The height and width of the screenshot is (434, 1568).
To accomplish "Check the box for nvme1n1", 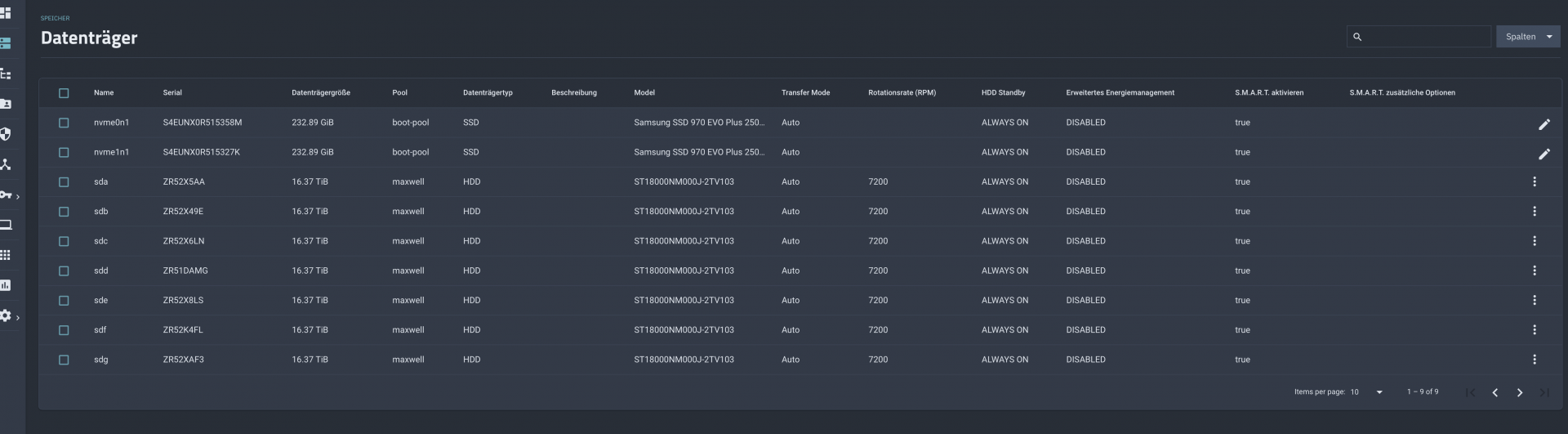I will [x=64, y=152].
